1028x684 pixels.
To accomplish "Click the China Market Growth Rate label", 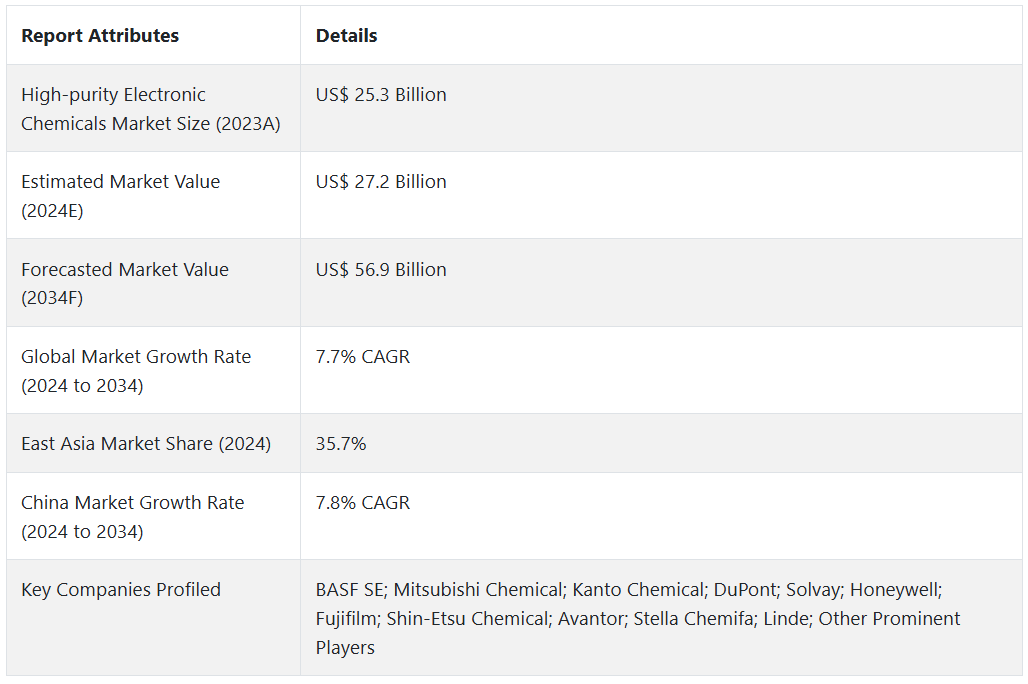I will click(132, 517).
